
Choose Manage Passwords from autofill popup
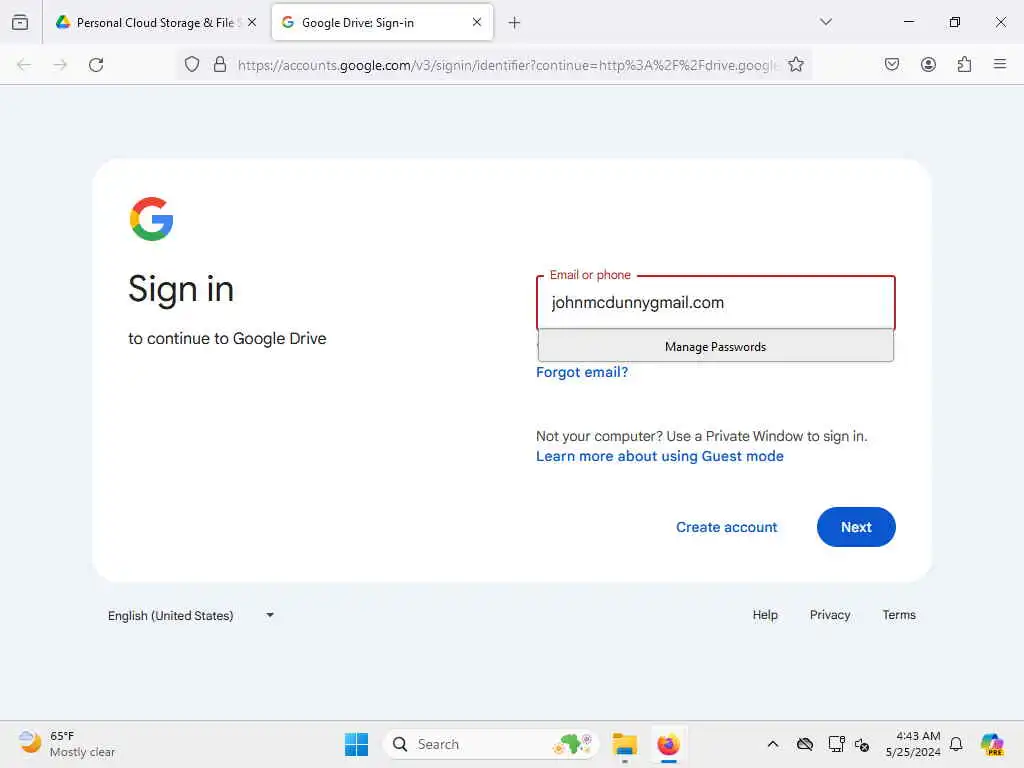716,346
